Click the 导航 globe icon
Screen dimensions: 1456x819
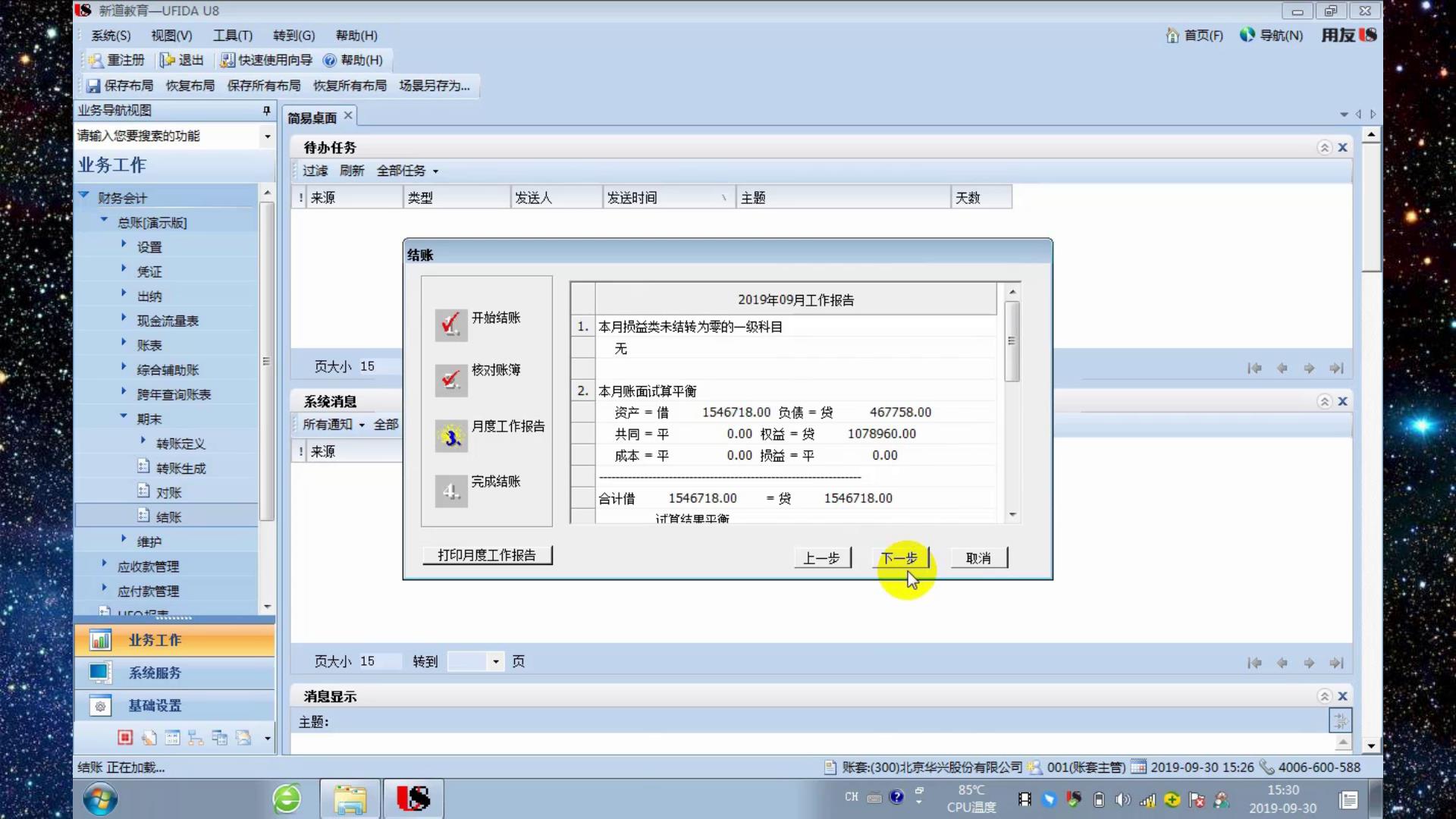pos(1247,35)
